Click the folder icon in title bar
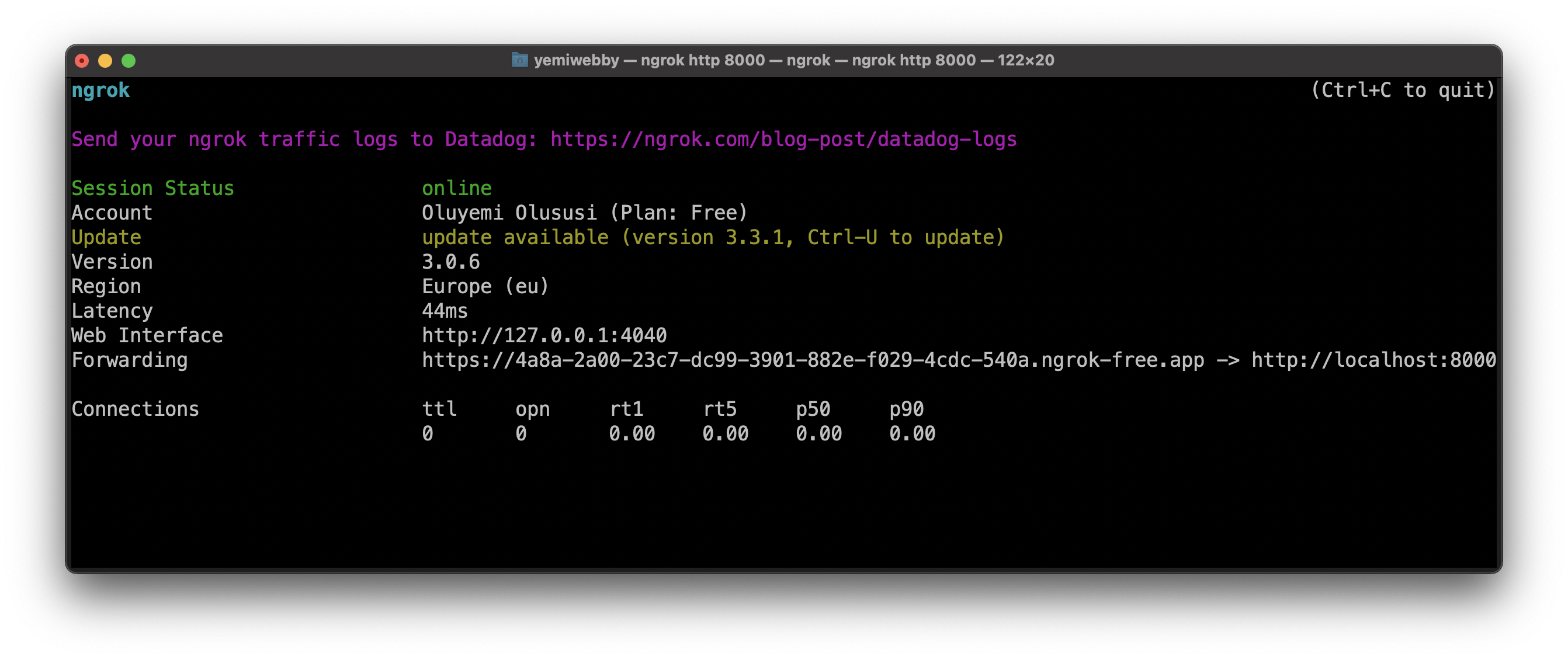1568x660 pixels. 519,60
